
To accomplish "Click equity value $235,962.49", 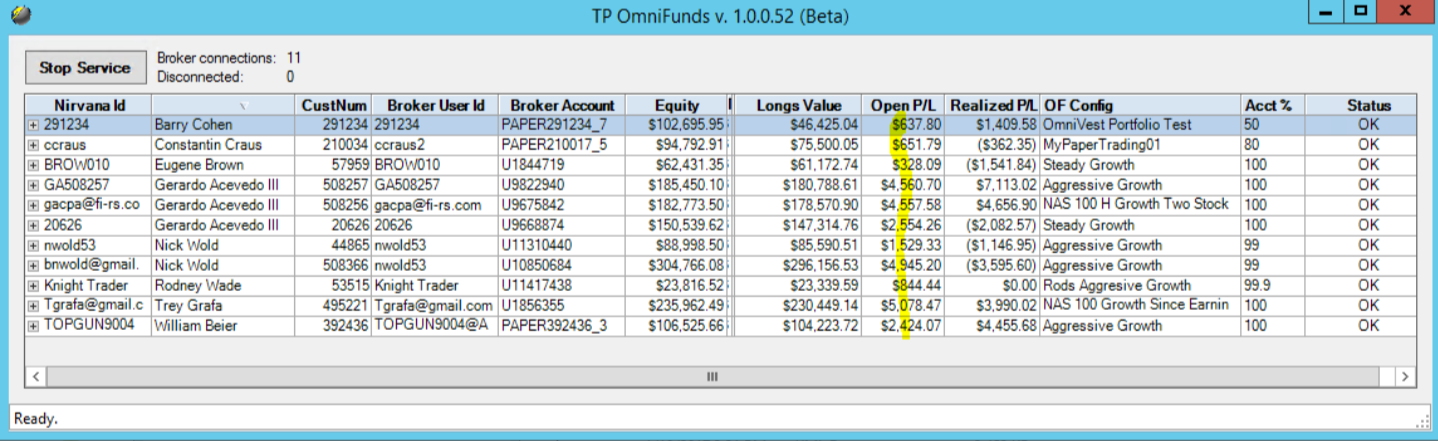I will point(677,305).
